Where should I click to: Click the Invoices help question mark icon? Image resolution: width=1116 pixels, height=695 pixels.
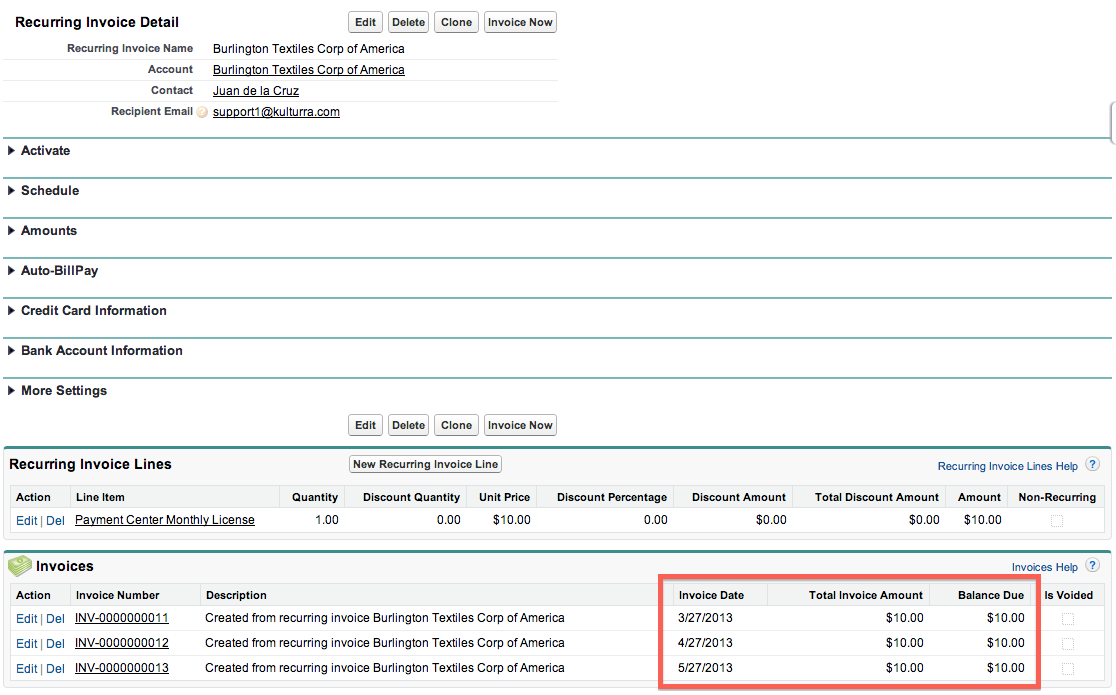(x=1092, y=567)
